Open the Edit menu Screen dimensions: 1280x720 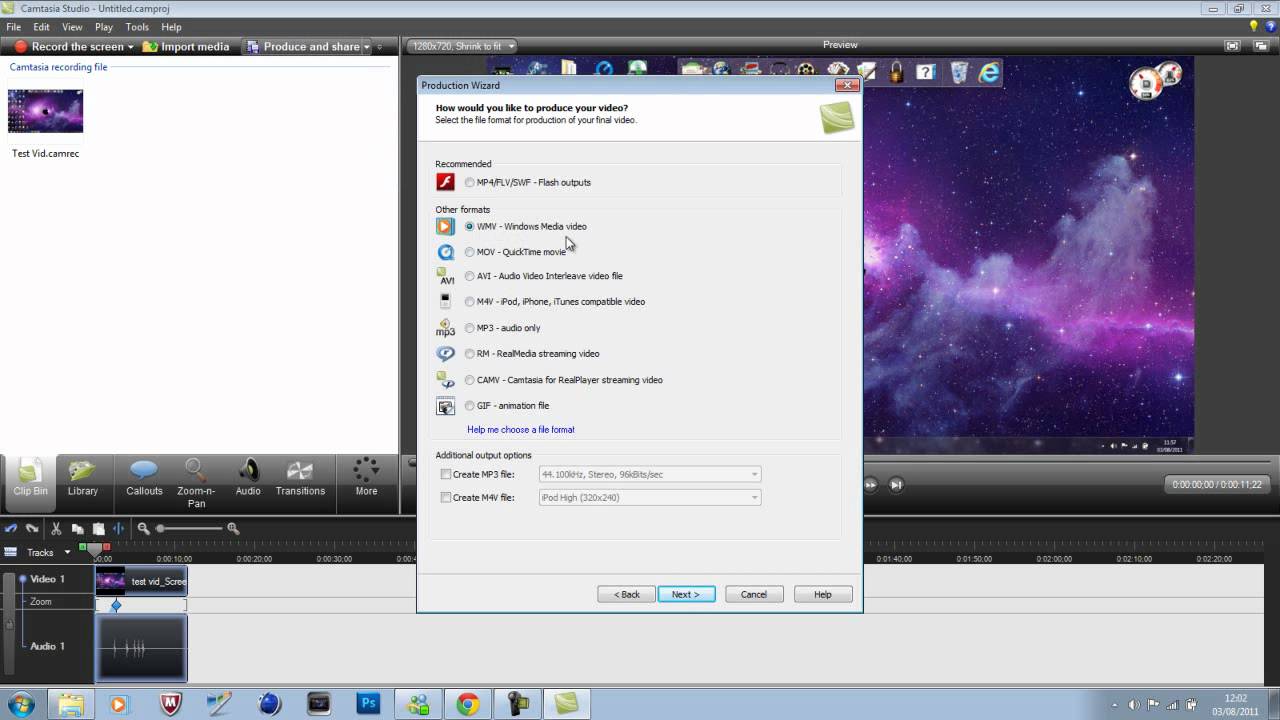point(41,27)
